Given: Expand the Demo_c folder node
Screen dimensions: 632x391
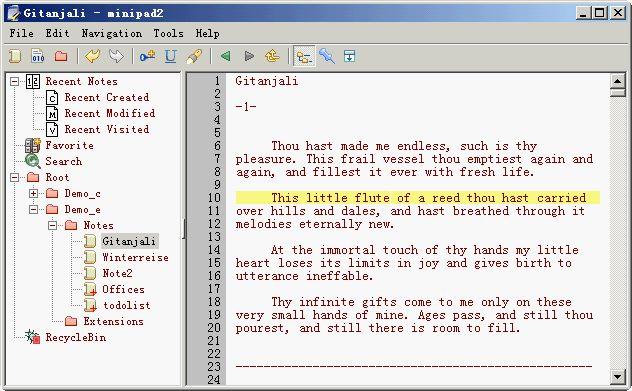Looking at the screenshot, I should click(x=33, y=193).
